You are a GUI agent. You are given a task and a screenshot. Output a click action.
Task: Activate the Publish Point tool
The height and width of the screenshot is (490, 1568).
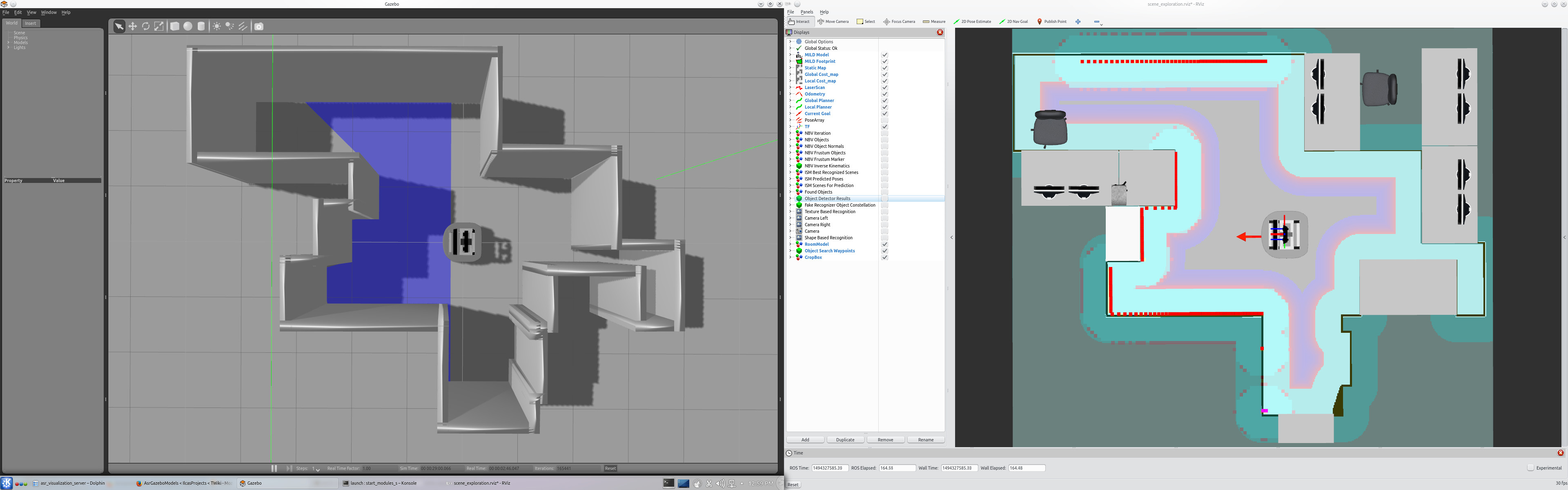coord(1052,21)
